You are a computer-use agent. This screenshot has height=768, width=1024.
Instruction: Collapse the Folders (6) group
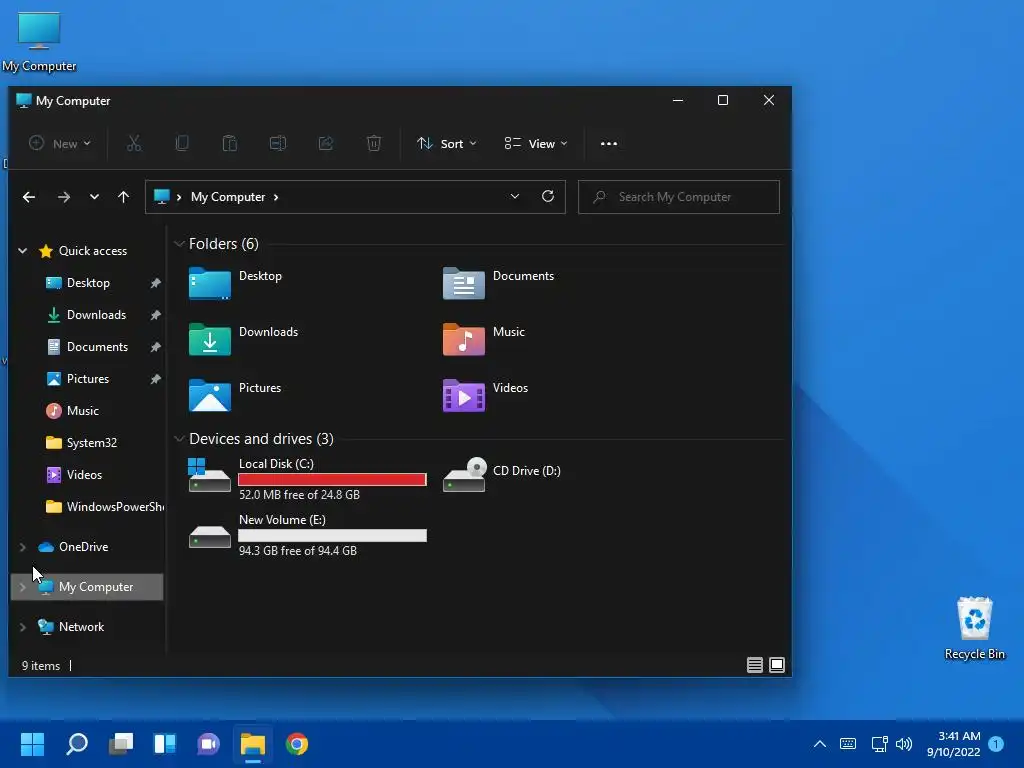pyautogui.click(x=179, y=244)
